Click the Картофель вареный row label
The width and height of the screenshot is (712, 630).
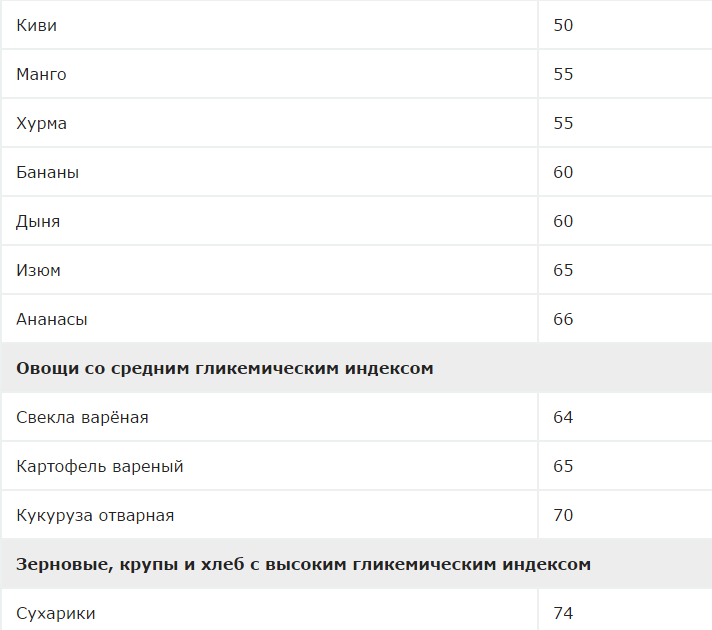tap(100, 466)
